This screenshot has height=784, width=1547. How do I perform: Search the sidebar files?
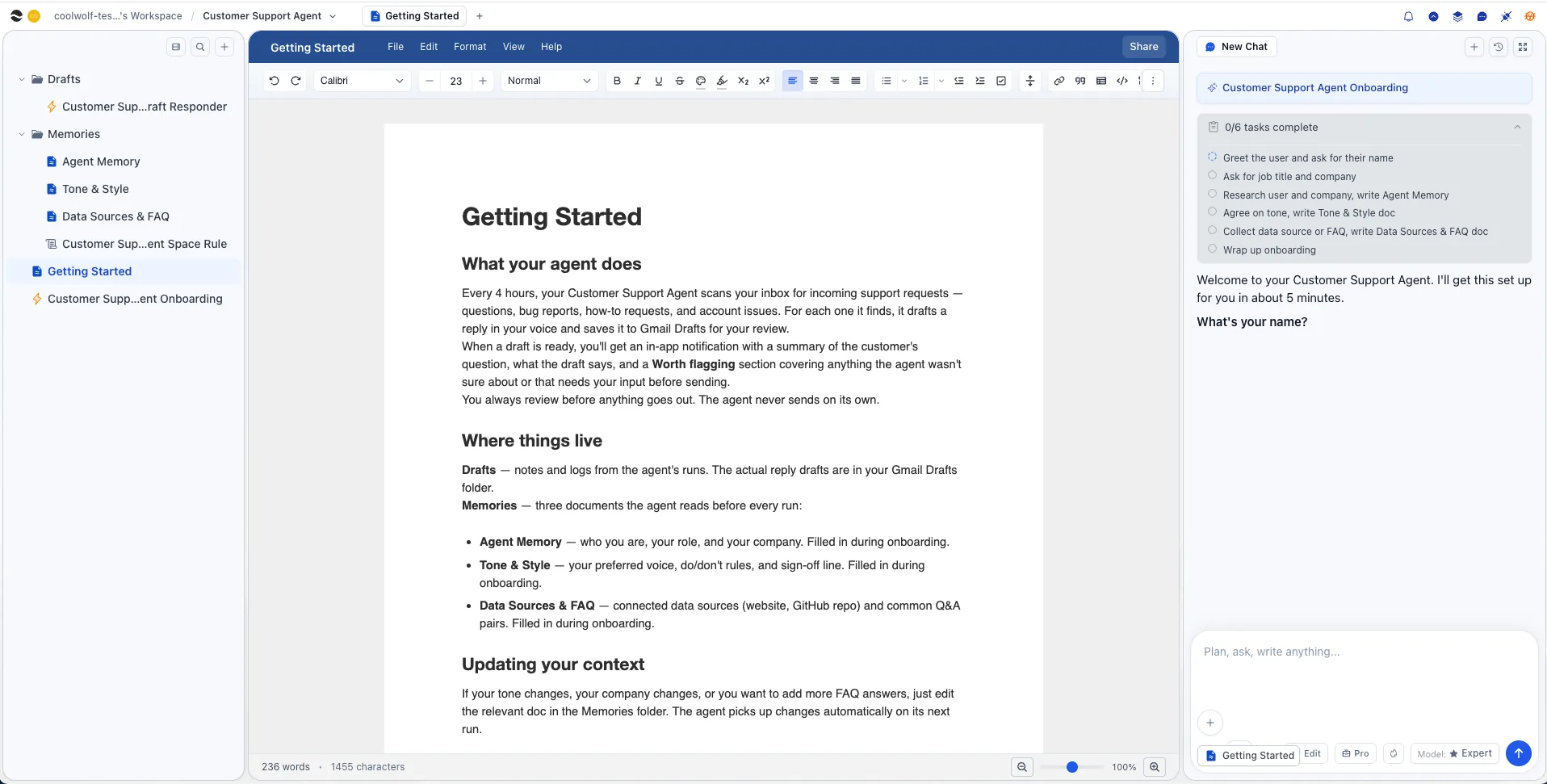[x=200, y=47]
